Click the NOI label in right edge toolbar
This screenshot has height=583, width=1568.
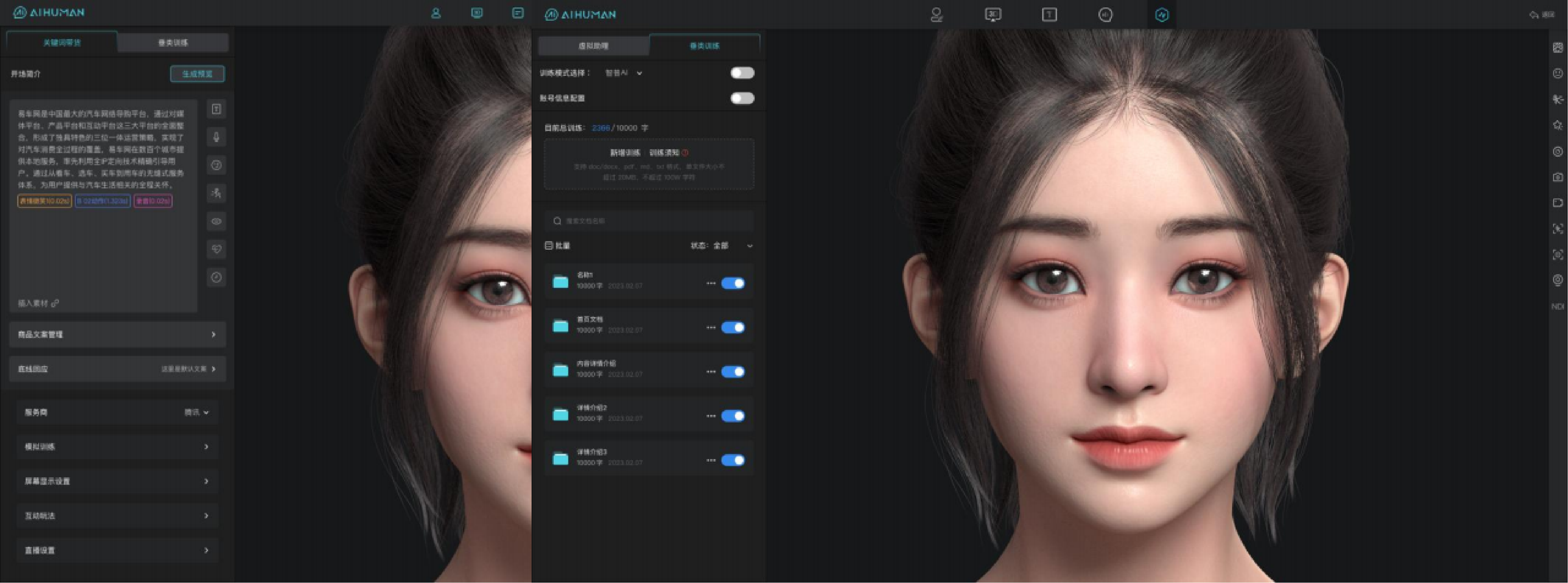[1558, 306]
